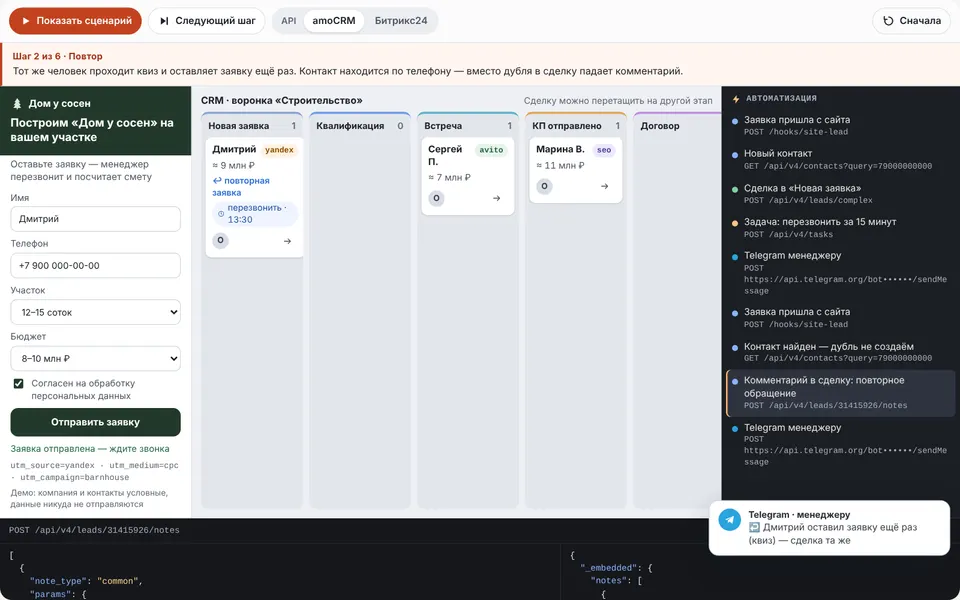Screen dimensions: 960x600
Task: Open the Участок dropdown
Action: tap(96, 312)
